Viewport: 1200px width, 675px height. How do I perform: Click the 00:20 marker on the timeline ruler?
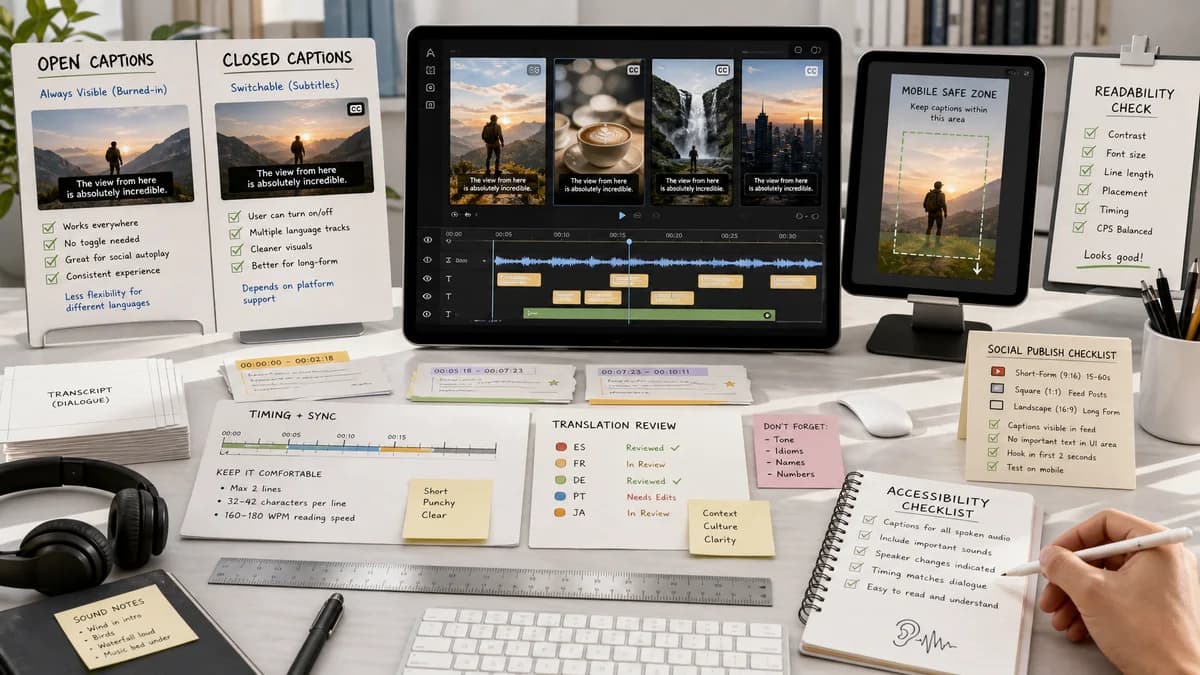(674, 235)
